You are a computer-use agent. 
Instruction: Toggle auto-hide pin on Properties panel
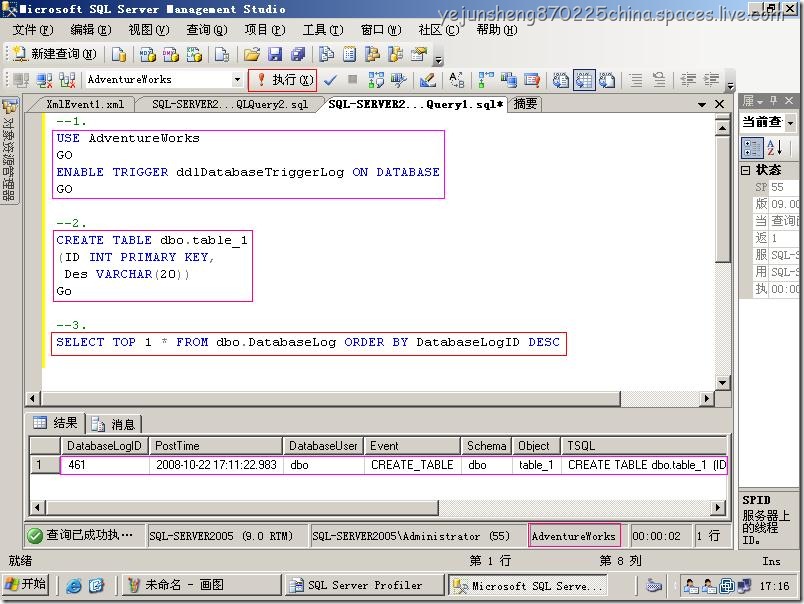click(774, 101)
